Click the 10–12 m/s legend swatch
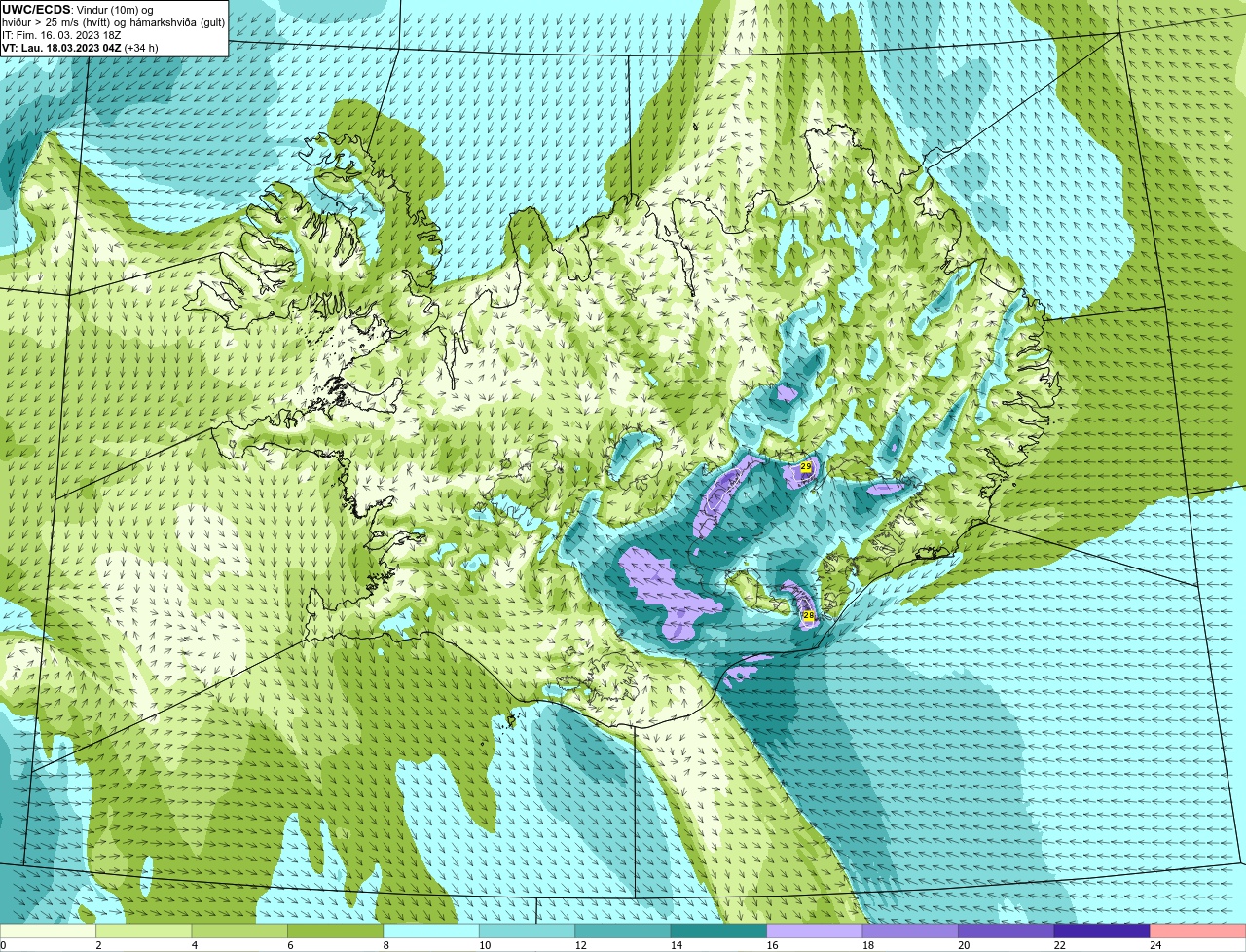This screenshot has width=1246, height=952. coord(527,932)
